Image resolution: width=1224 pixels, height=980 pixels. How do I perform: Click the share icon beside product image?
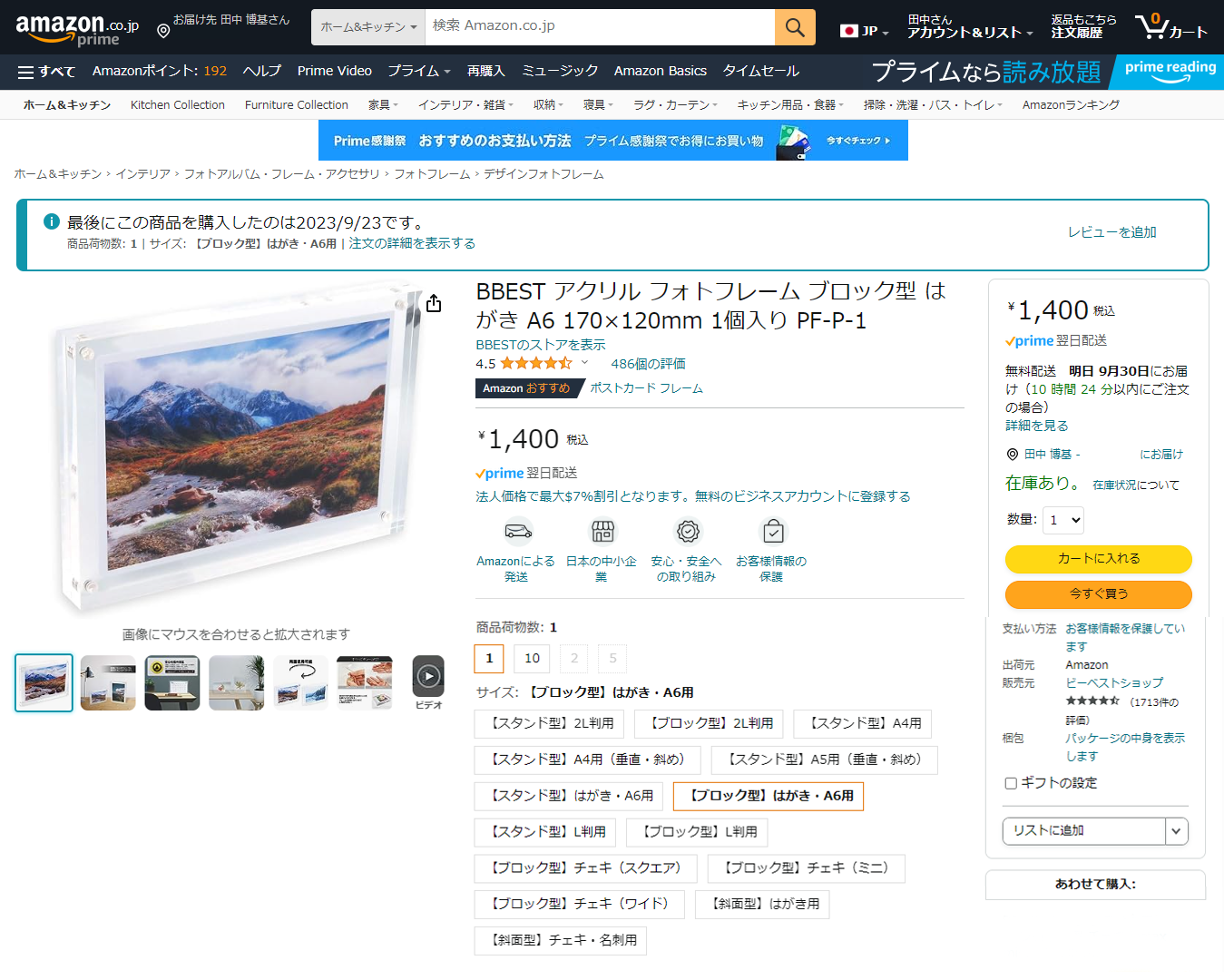coord(434,303)
